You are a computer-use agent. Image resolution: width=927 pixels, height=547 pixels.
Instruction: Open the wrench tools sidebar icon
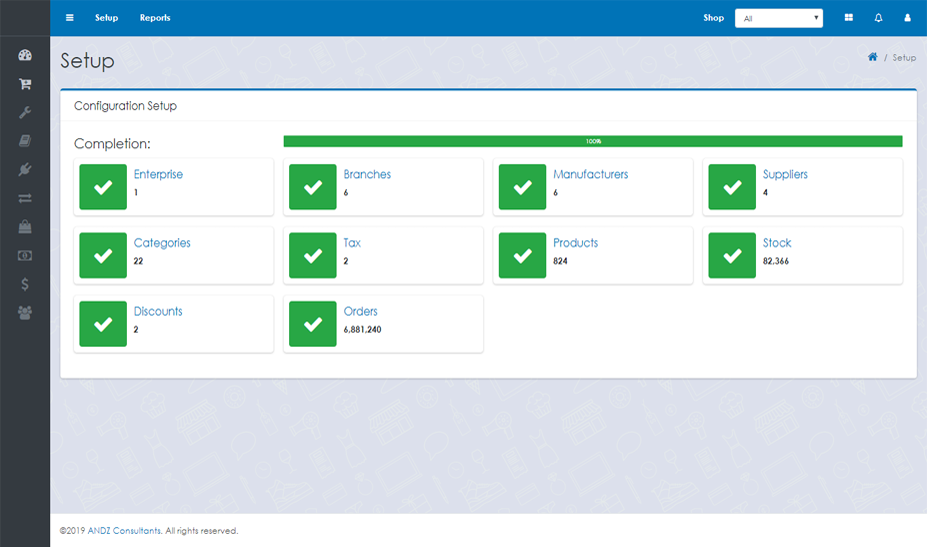pos(25,112)
